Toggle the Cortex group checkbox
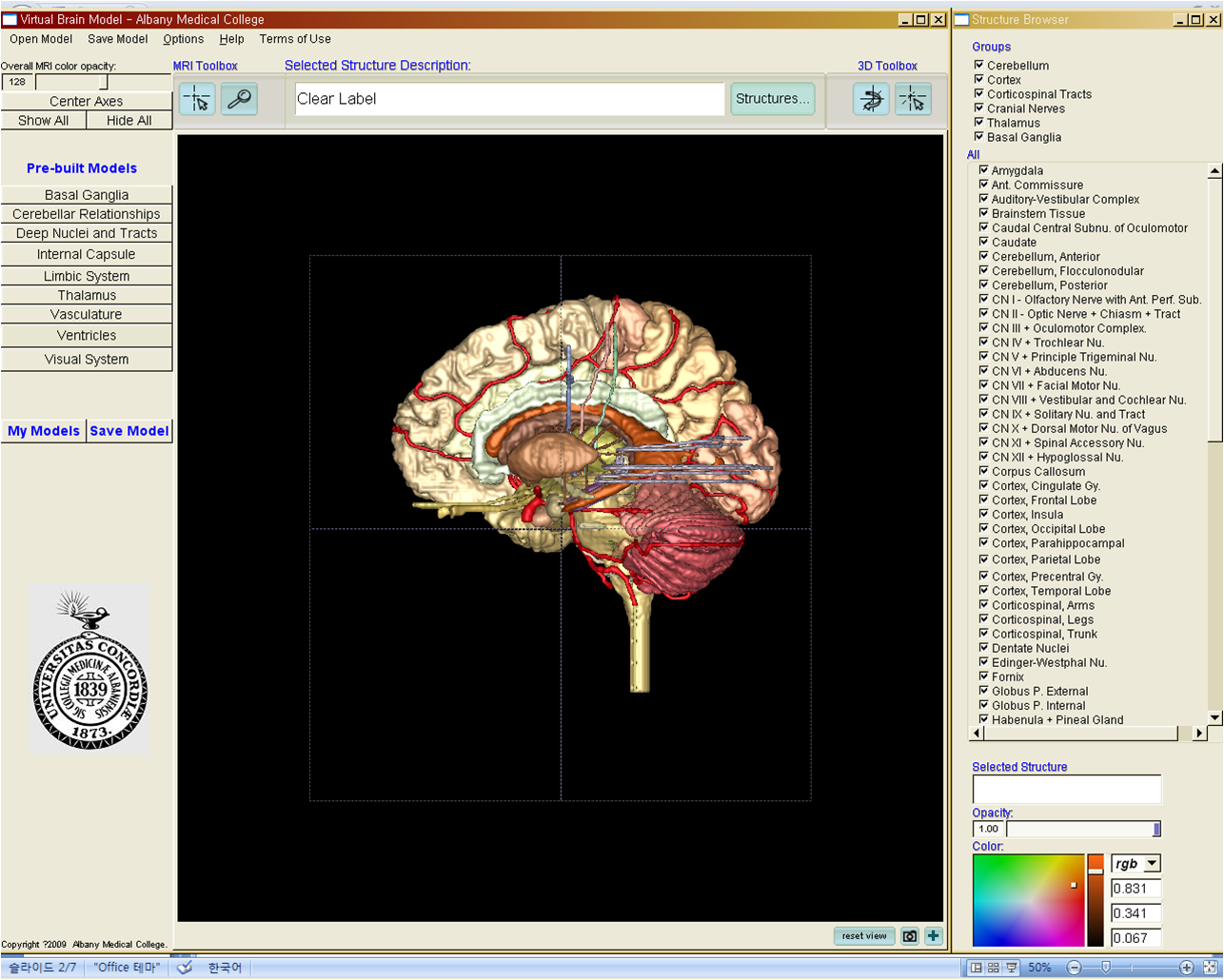Viewport: 1224px width, 980px height. (x=978, y=79)
